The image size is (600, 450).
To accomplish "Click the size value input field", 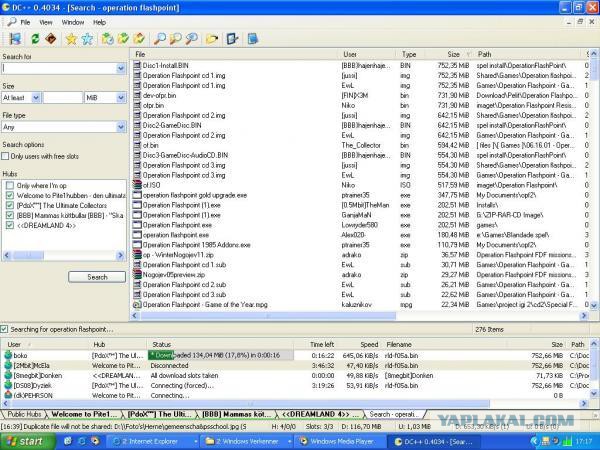I will tap(63, 98).
